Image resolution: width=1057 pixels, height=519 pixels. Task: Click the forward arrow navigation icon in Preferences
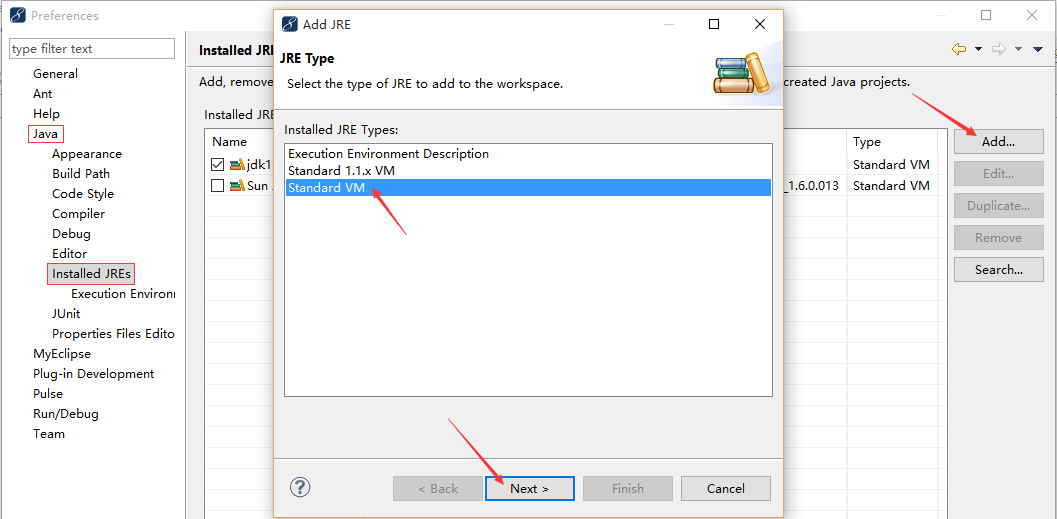click(x=999, y=49)
